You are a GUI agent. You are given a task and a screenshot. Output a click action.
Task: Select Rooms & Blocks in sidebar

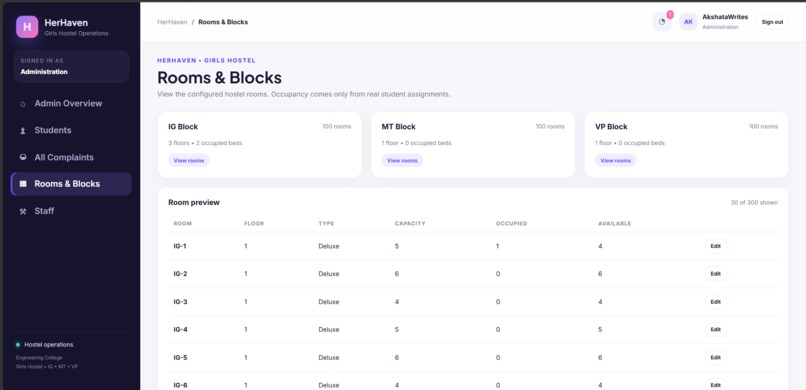(x=71, y=184)
